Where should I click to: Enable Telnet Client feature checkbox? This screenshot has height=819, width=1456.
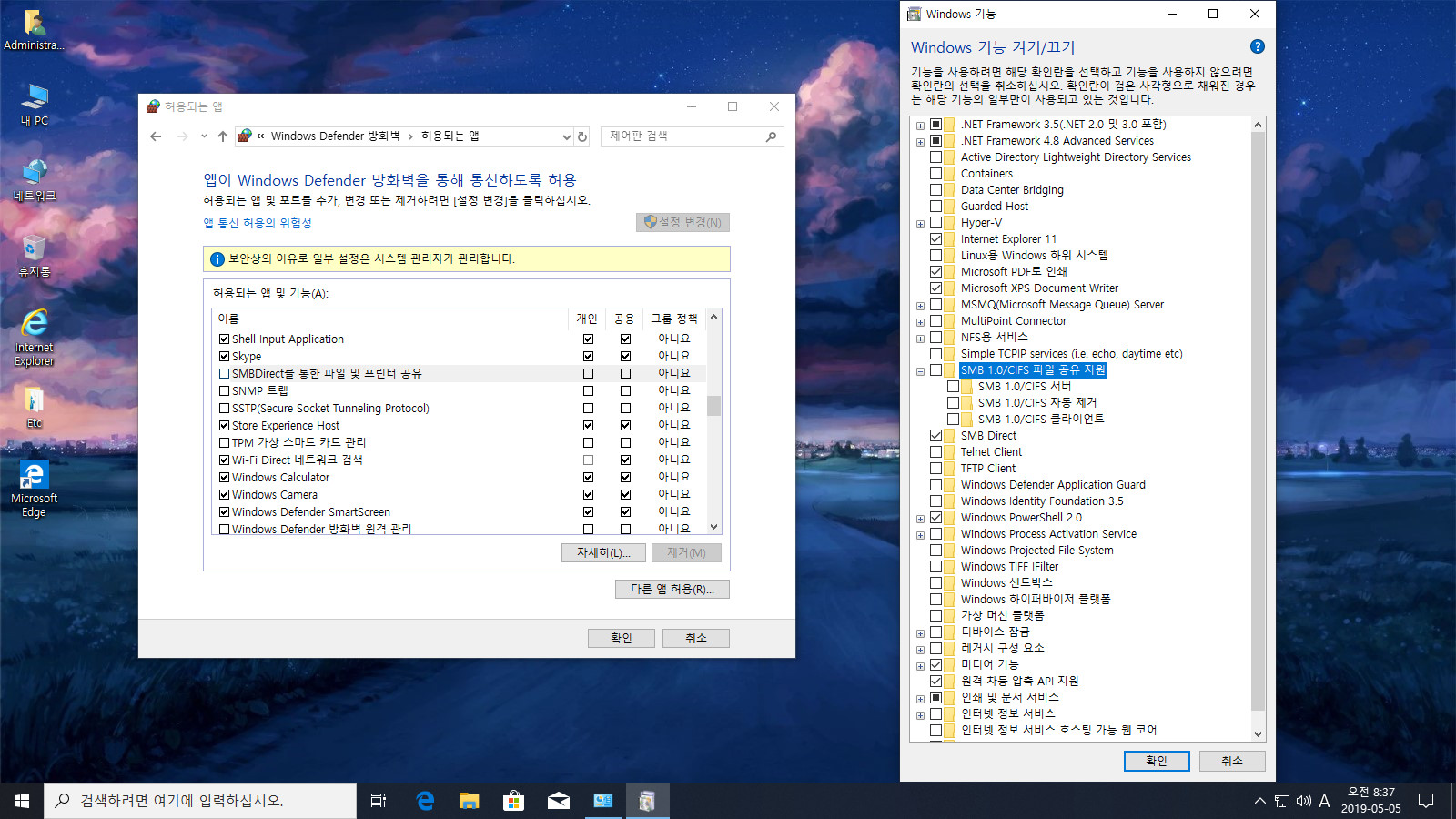tap(935, 451)
